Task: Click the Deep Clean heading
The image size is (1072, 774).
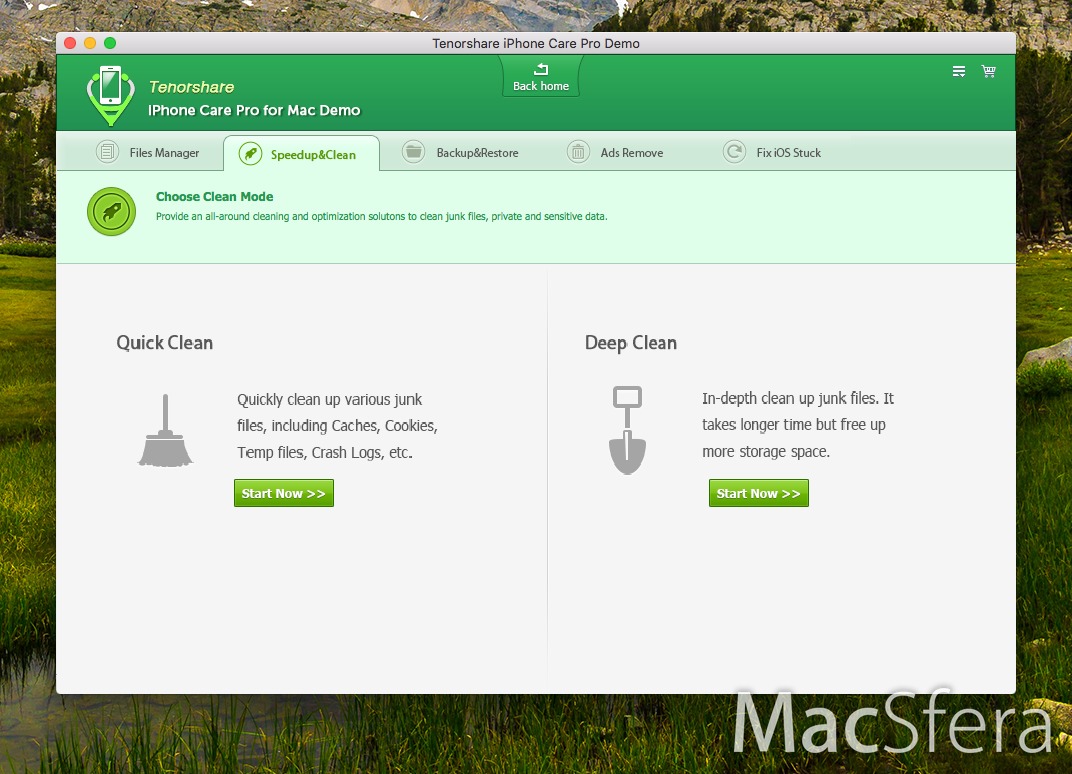Action: tap(631, 343)
